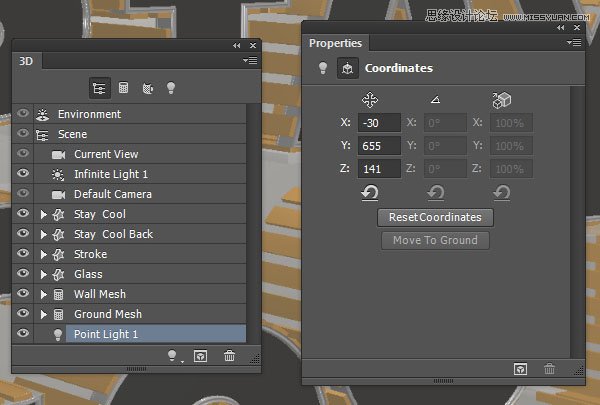Click Reset Coordinates button
This screenshot has height=405, width=600.
pos(435,217)
